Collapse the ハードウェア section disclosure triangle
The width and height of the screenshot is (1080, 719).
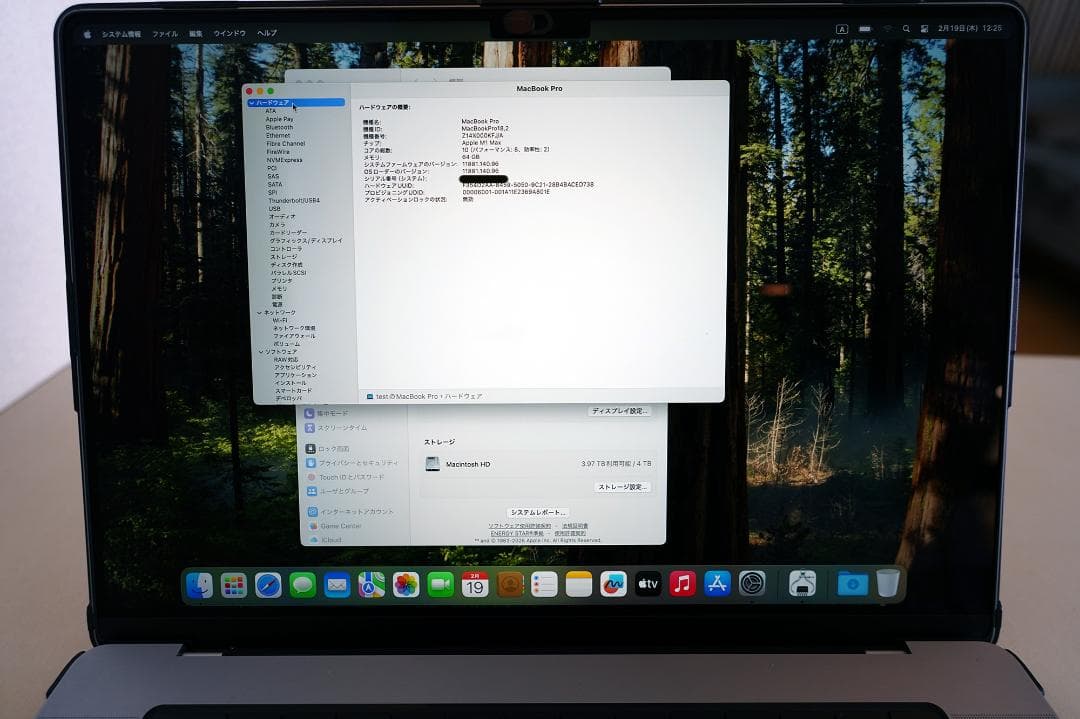point(251,103)
